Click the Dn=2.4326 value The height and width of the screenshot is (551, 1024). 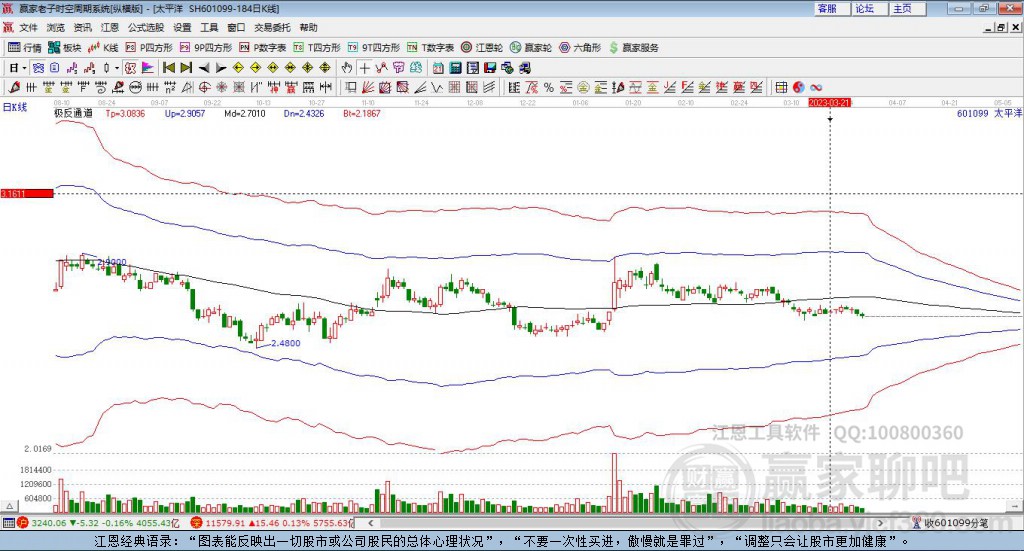304,114
